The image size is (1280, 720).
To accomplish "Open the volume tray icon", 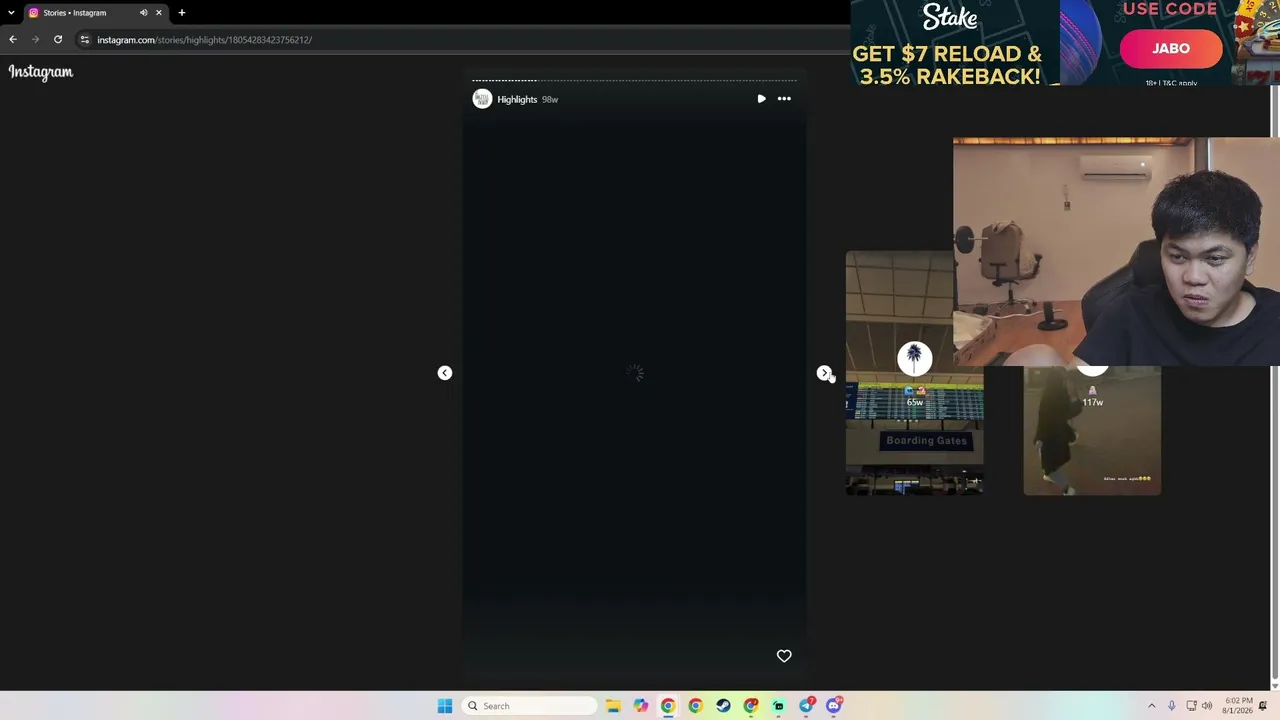I will click(x=1207, y=706).
